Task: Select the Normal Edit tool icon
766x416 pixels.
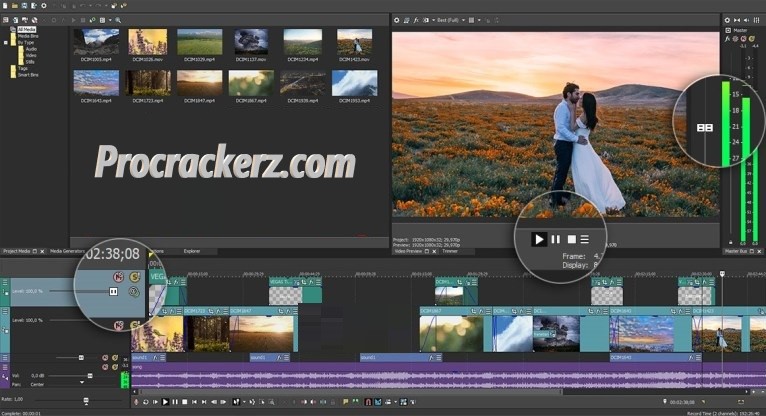Action: coord(236,402)
